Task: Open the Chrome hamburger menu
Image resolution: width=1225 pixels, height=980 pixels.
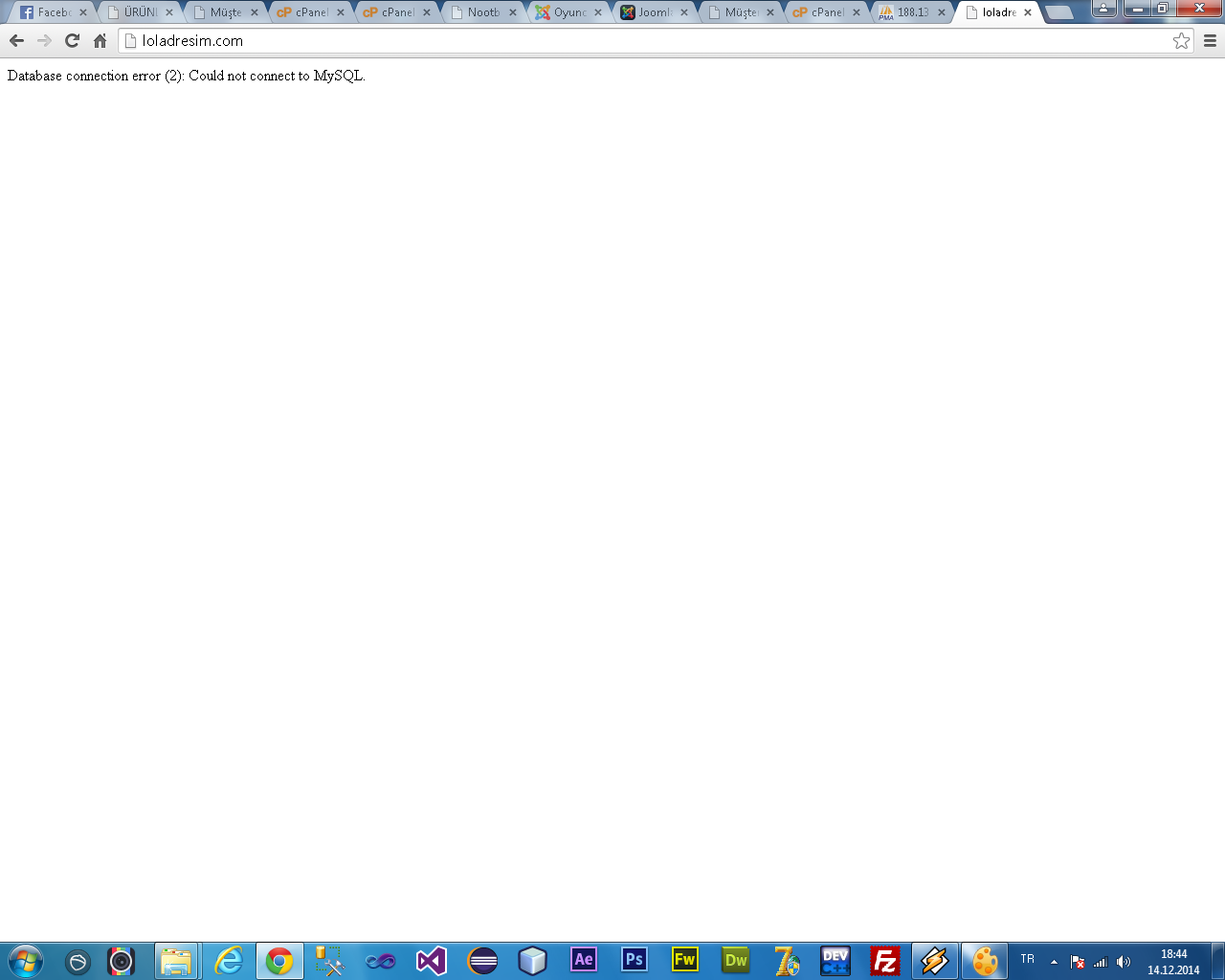Action: 1210,40
